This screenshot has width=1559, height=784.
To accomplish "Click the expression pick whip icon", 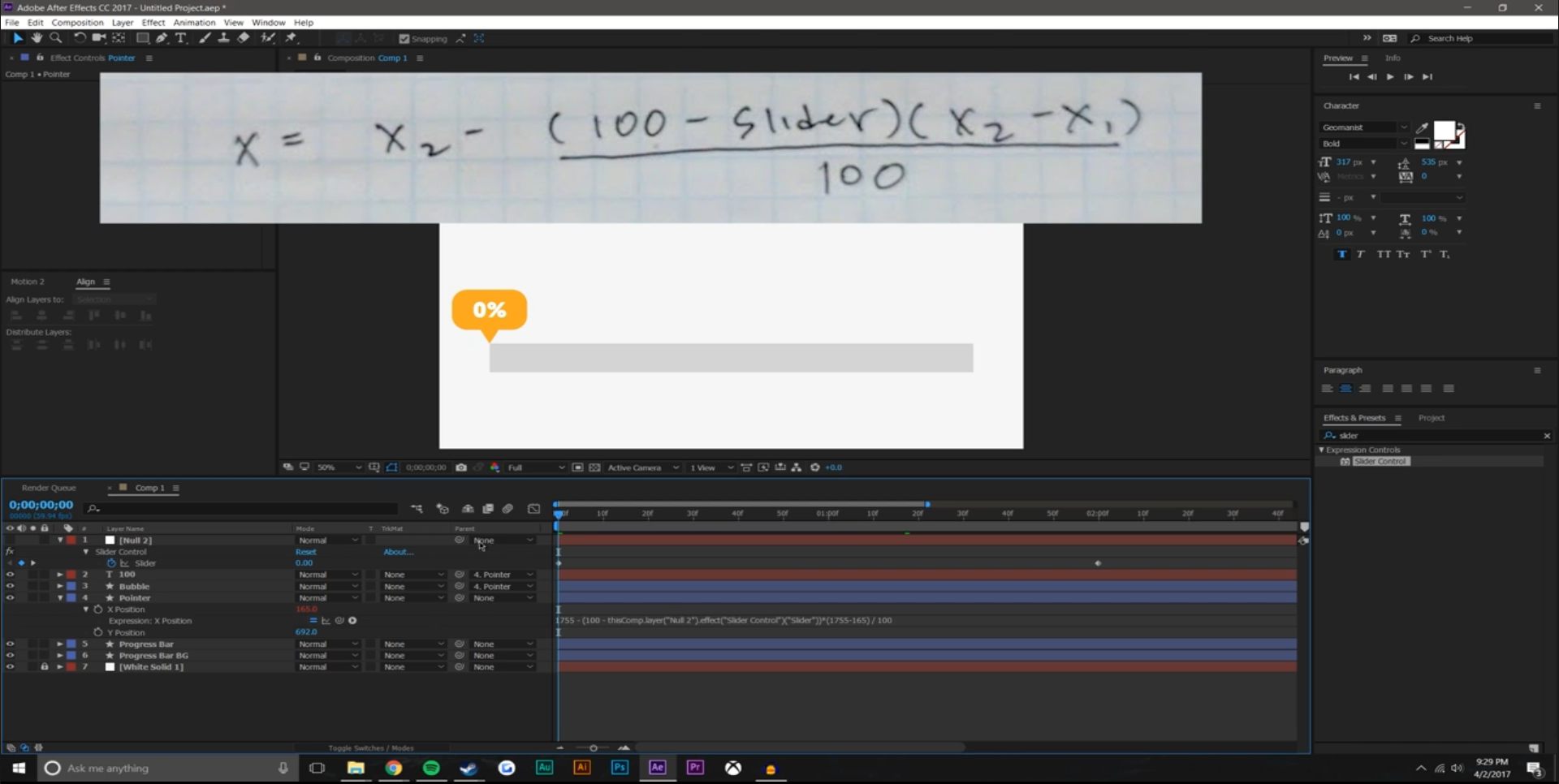I will click(339, 621).
